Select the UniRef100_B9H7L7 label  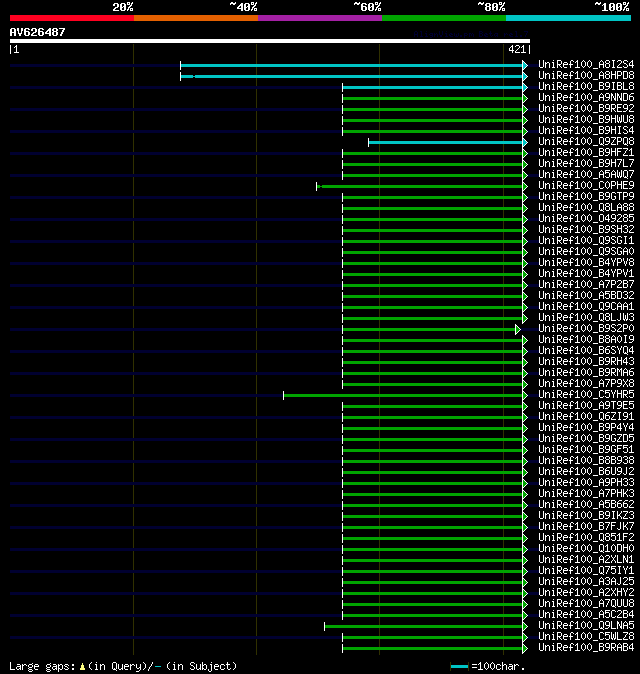(586, 163)
